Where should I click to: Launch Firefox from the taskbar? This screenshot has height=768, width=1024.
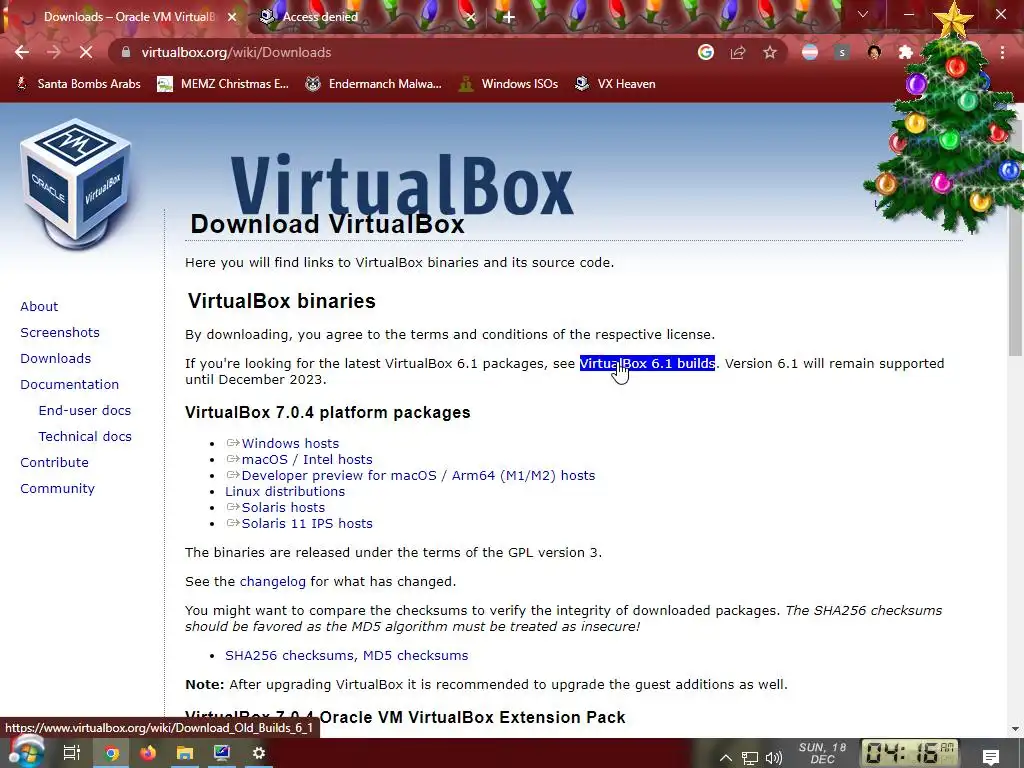tap(148, 754)
